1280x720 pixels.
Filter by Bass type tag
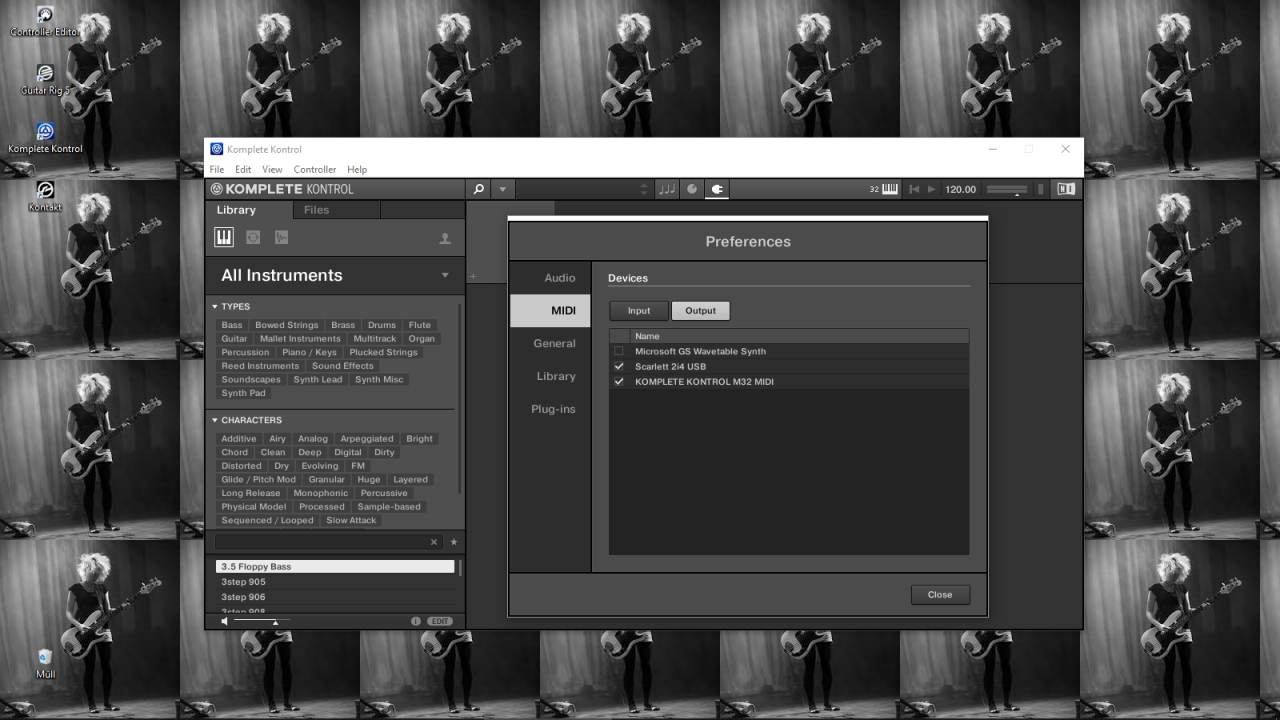232,325
